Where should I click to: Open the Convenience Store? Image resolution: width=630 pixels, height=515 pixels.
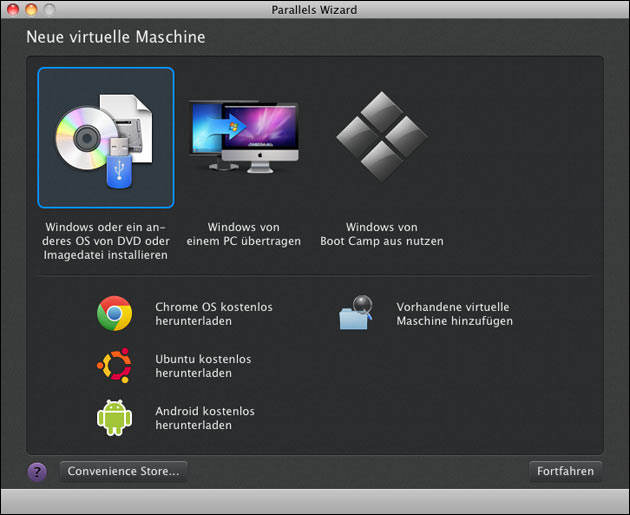[123, 471]
